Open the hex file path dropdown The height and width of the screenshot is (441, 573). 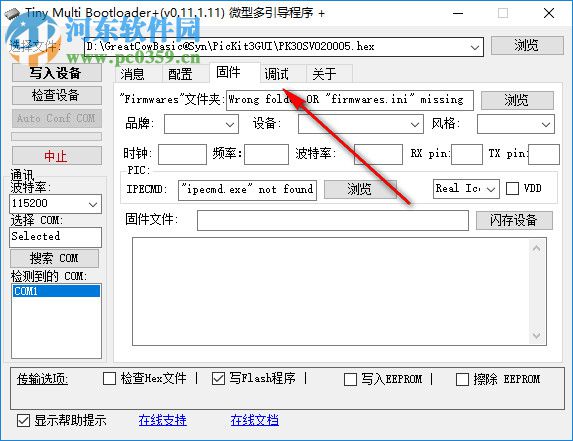(474, 47)
